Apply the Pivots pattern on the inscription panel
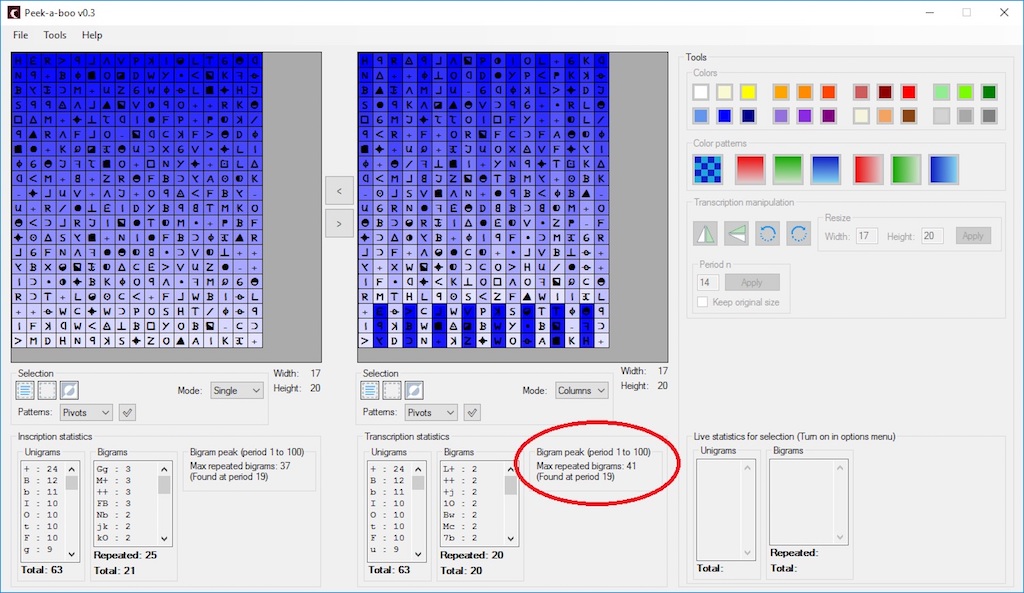The width and height of the screenshot is (1024, 593). point(127,413)
